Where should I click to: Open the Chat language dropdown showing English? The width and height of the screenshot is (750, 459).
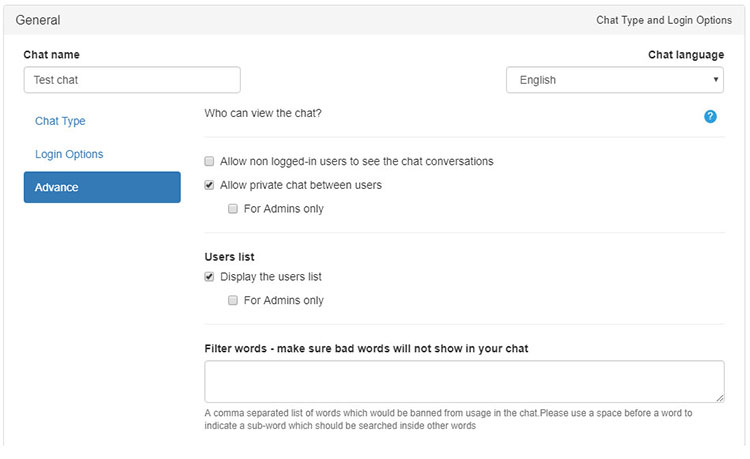[614, 80]
